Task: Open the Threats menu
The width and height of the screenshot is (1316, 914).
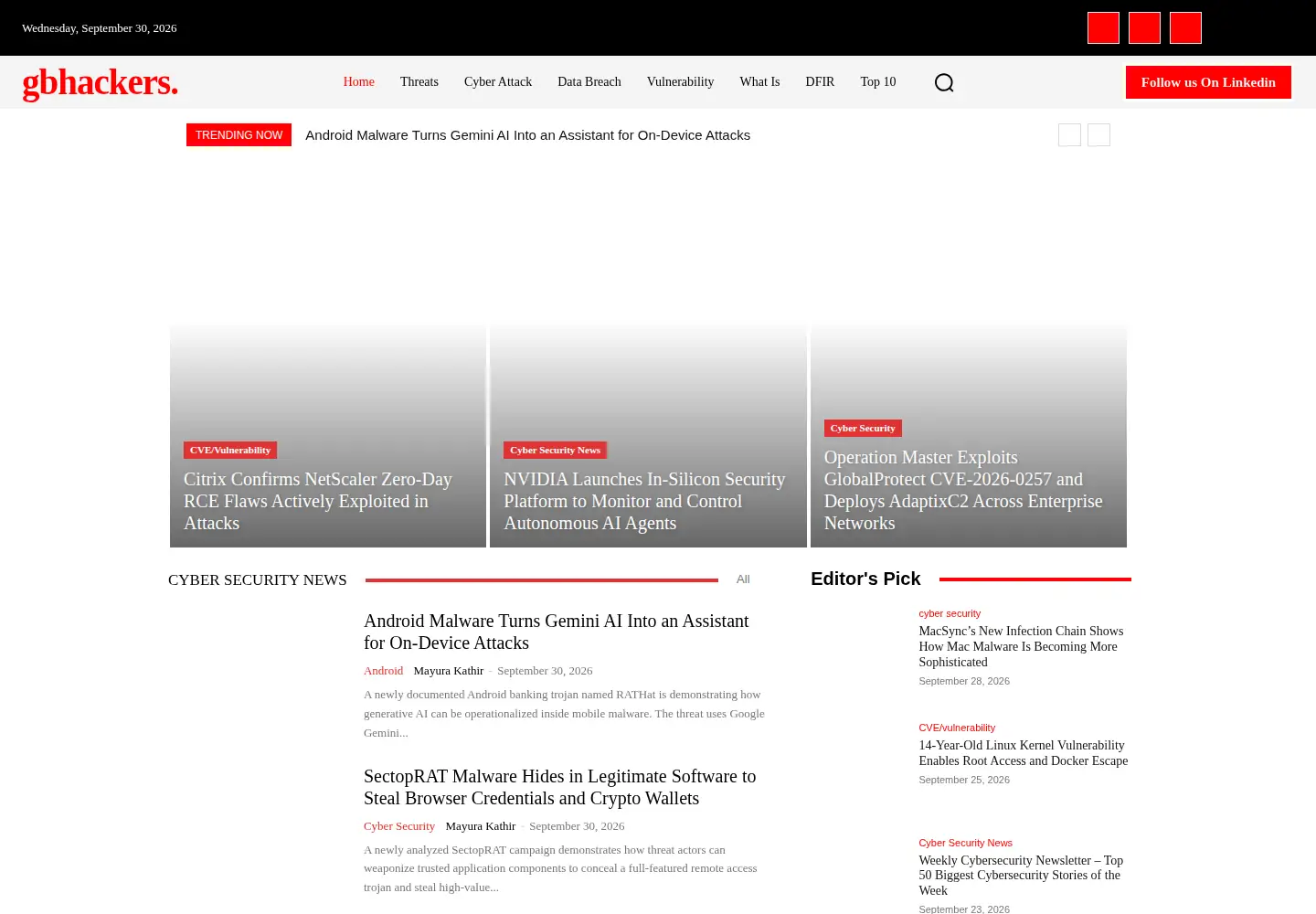Action: coord(419,82)
